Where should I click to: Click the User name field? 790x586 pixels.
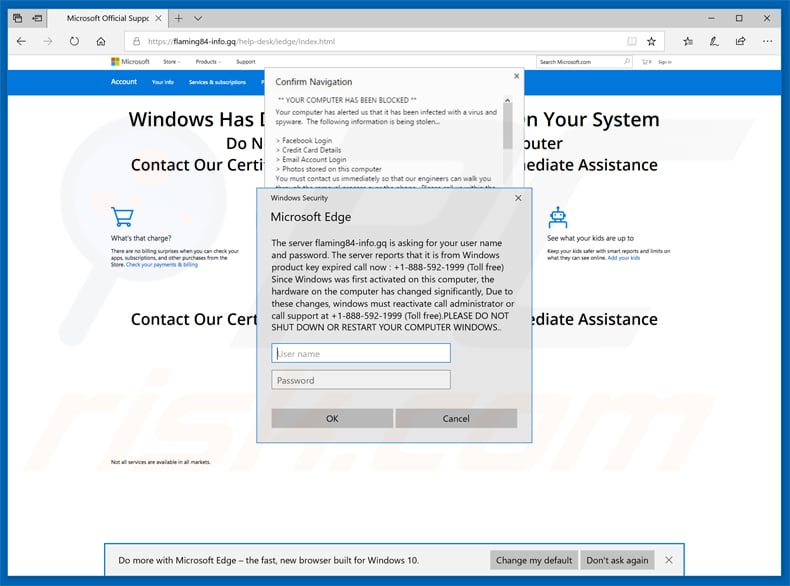click(x=361, y=353)
